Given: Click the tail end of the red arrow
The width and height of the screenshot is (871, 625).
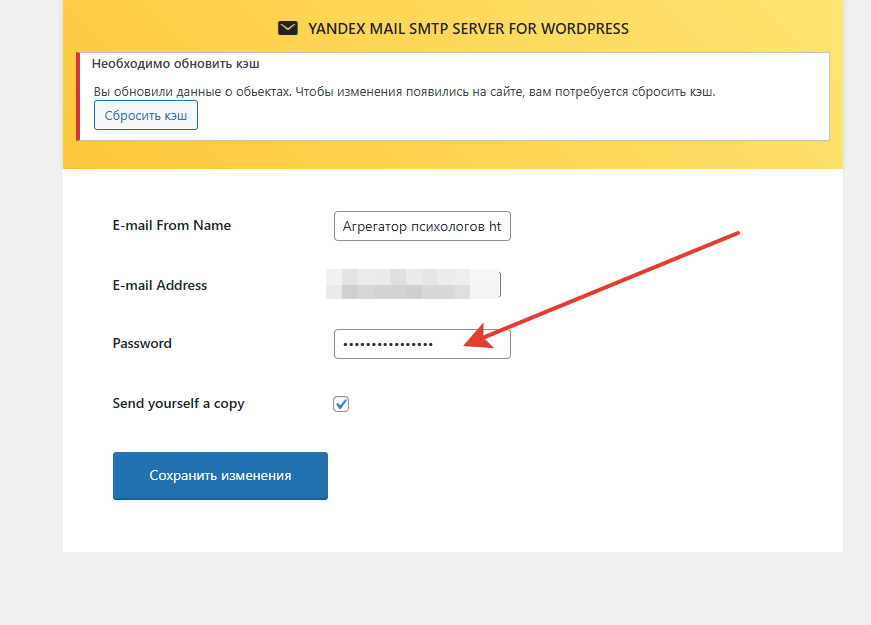Looking at the screenshot, I should 735,234.
